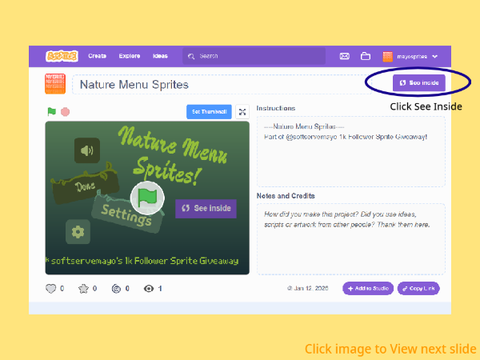Open the Explore menu item
Image resolution: width=480 pixels, height=360 pixels.
129,56
